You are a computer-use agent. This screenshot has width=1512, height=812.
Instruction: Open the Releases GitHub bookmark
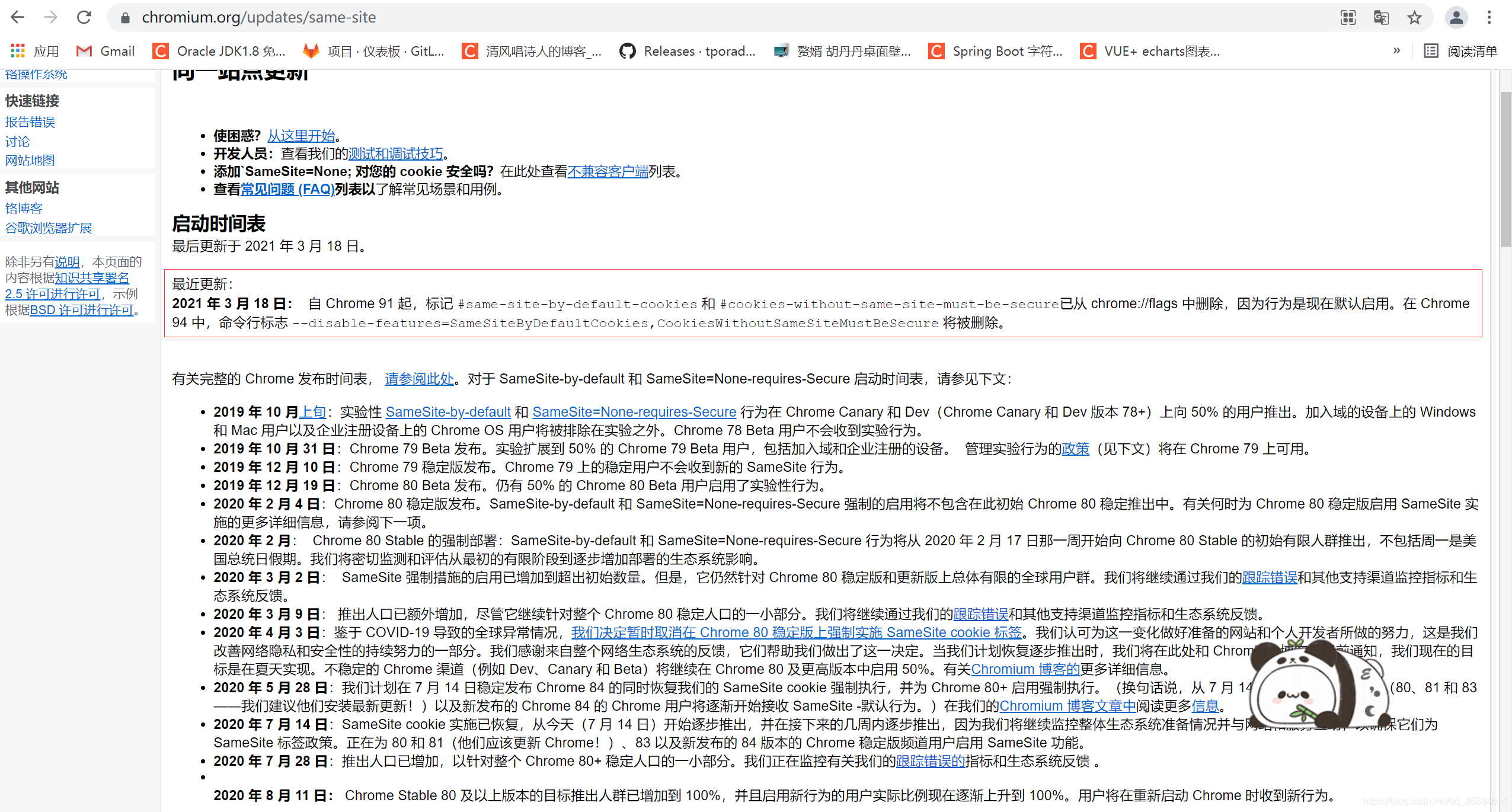(688, 52)
